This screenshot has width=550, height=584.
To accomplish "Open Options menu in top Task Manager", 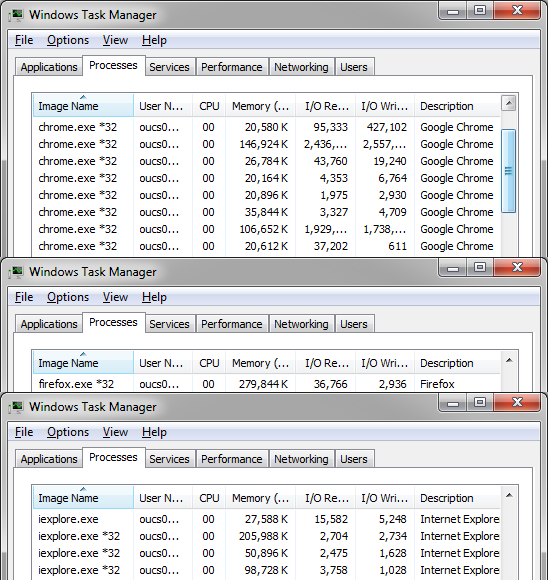I will [x=68, y=40].
